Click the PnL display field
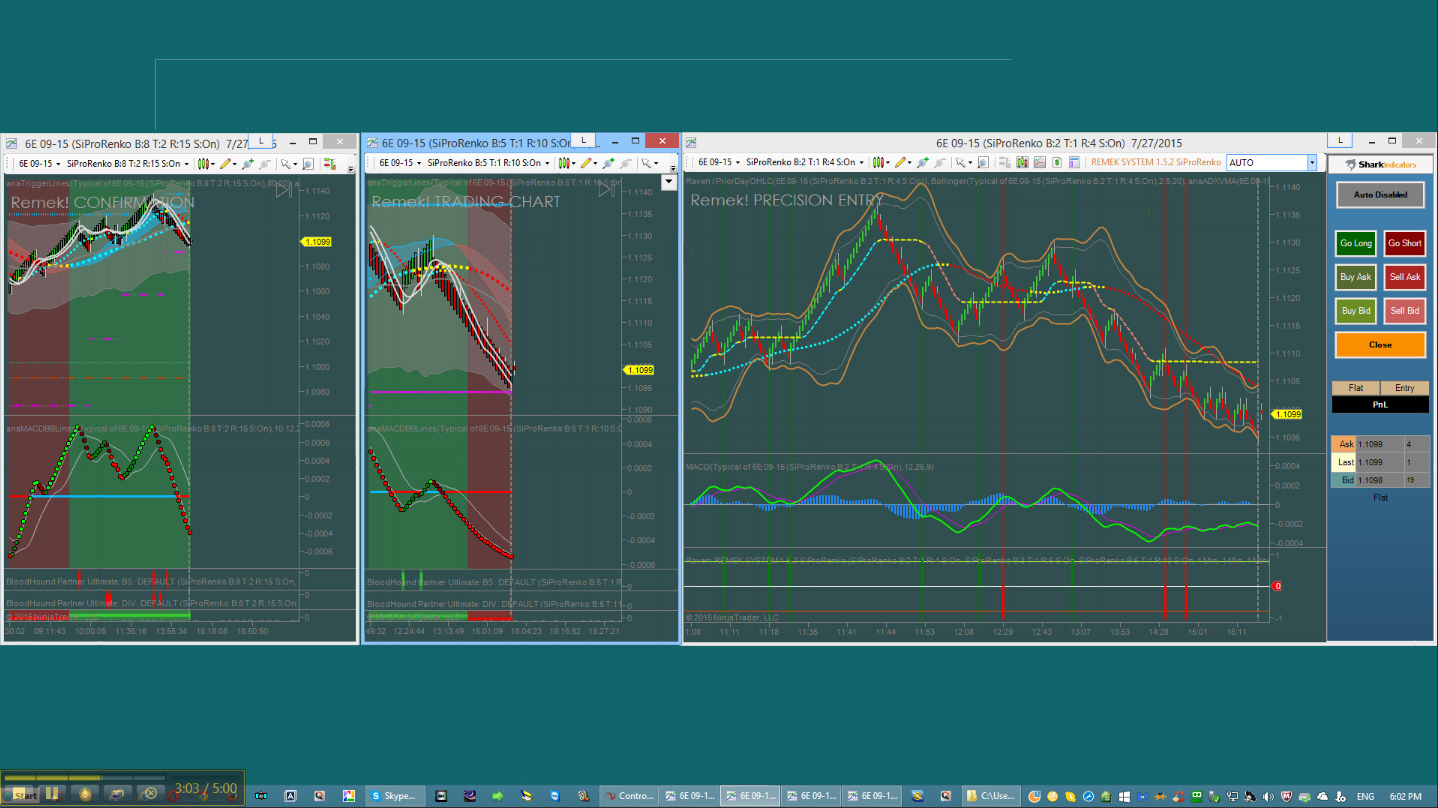The image size is (1438, 808). click(x=1380, y=405)
